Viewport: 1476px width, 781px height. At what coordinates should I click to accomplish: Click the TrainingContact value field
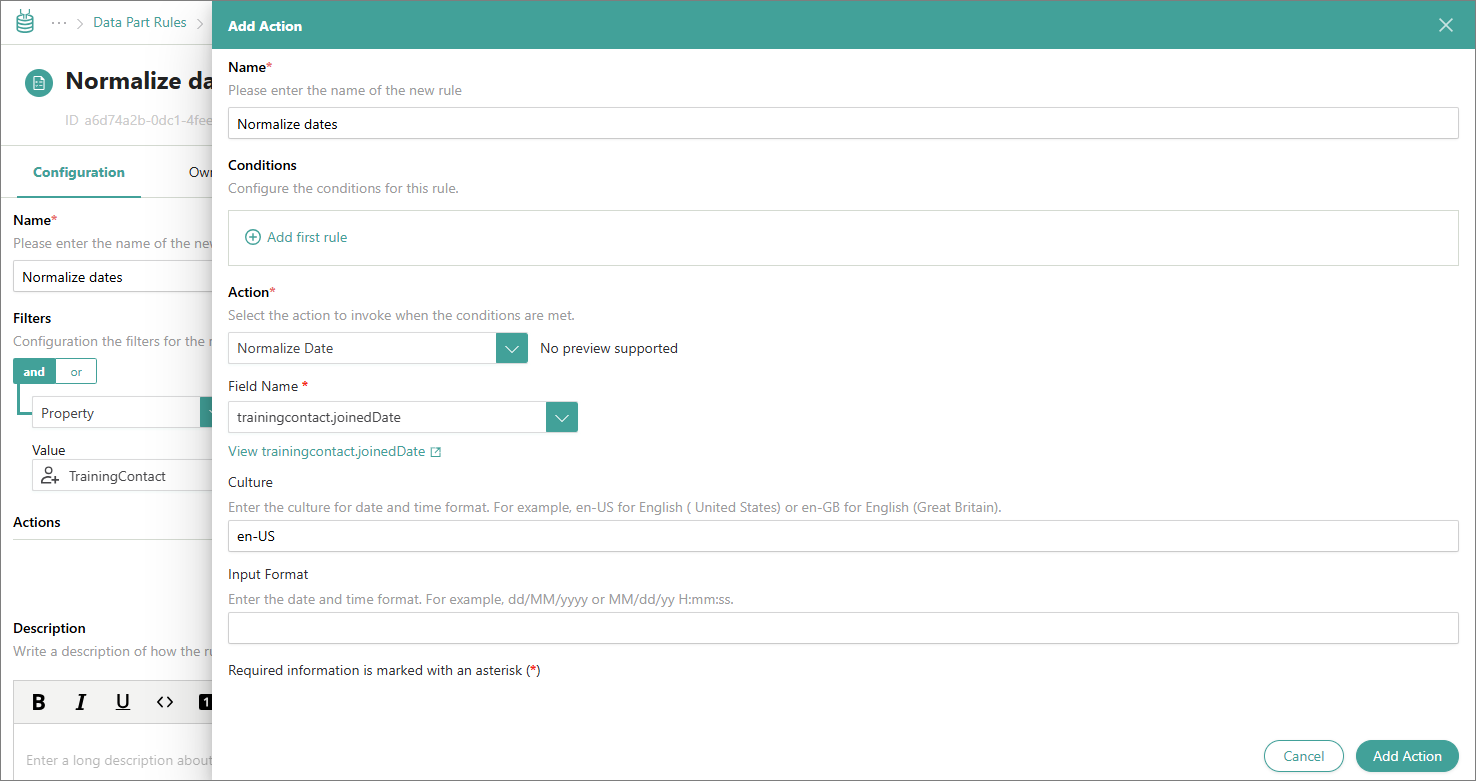tap(122, 476)
